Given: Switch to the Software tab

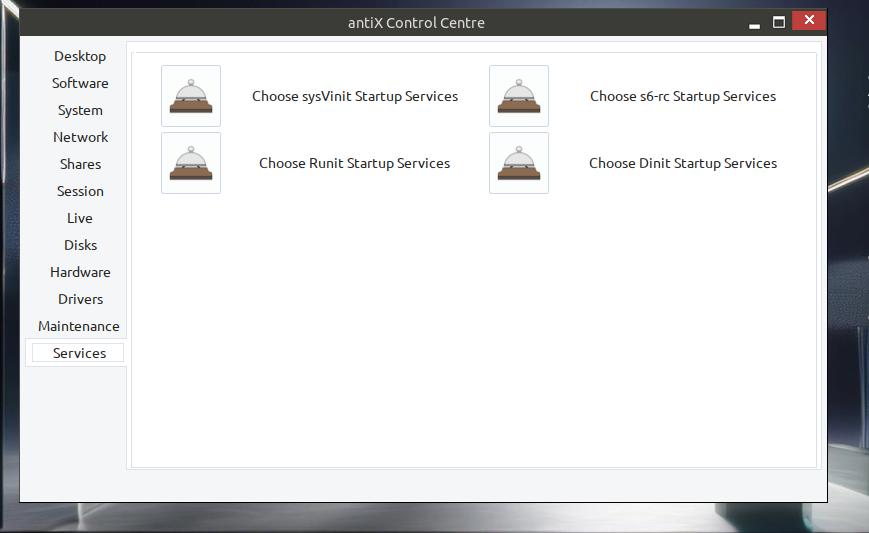Looking at the screenshot, I should (x=80, y=83).
